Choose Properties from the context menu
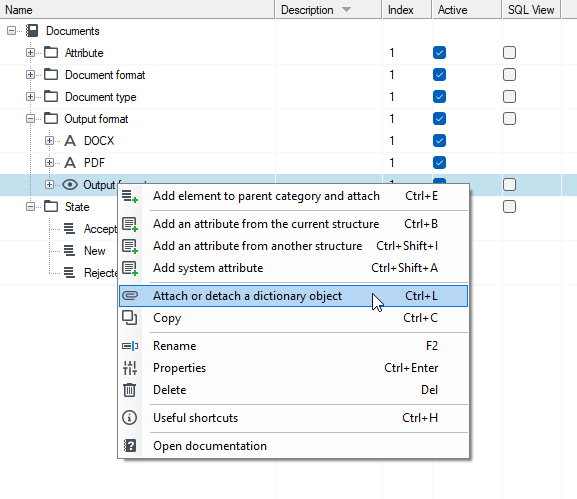The width and height of the screenshot is (577, 499). click(294, 368)
